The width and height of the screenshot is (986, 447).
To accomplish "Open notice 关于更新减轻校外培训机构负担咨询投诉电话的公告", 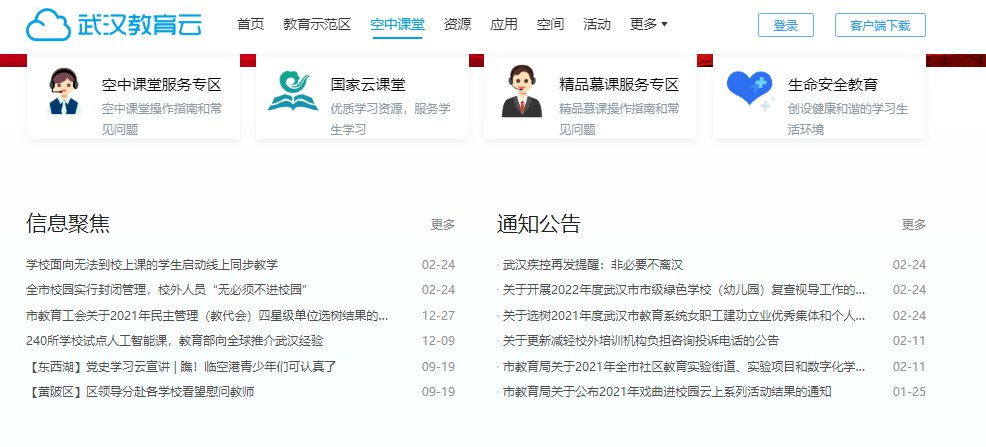I will point(641,341).
